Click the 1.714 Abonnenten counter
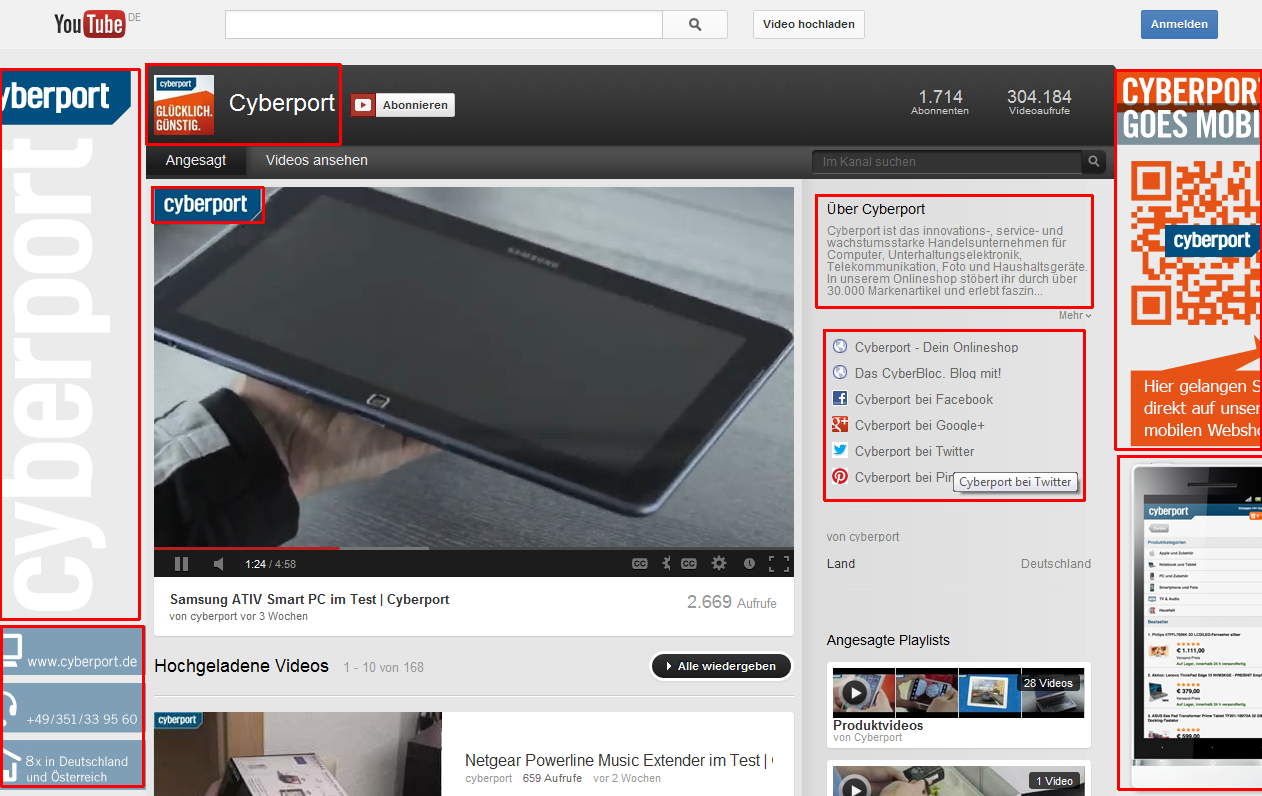Viewport: 1262px width, 796px height. [x=940, y=102]
